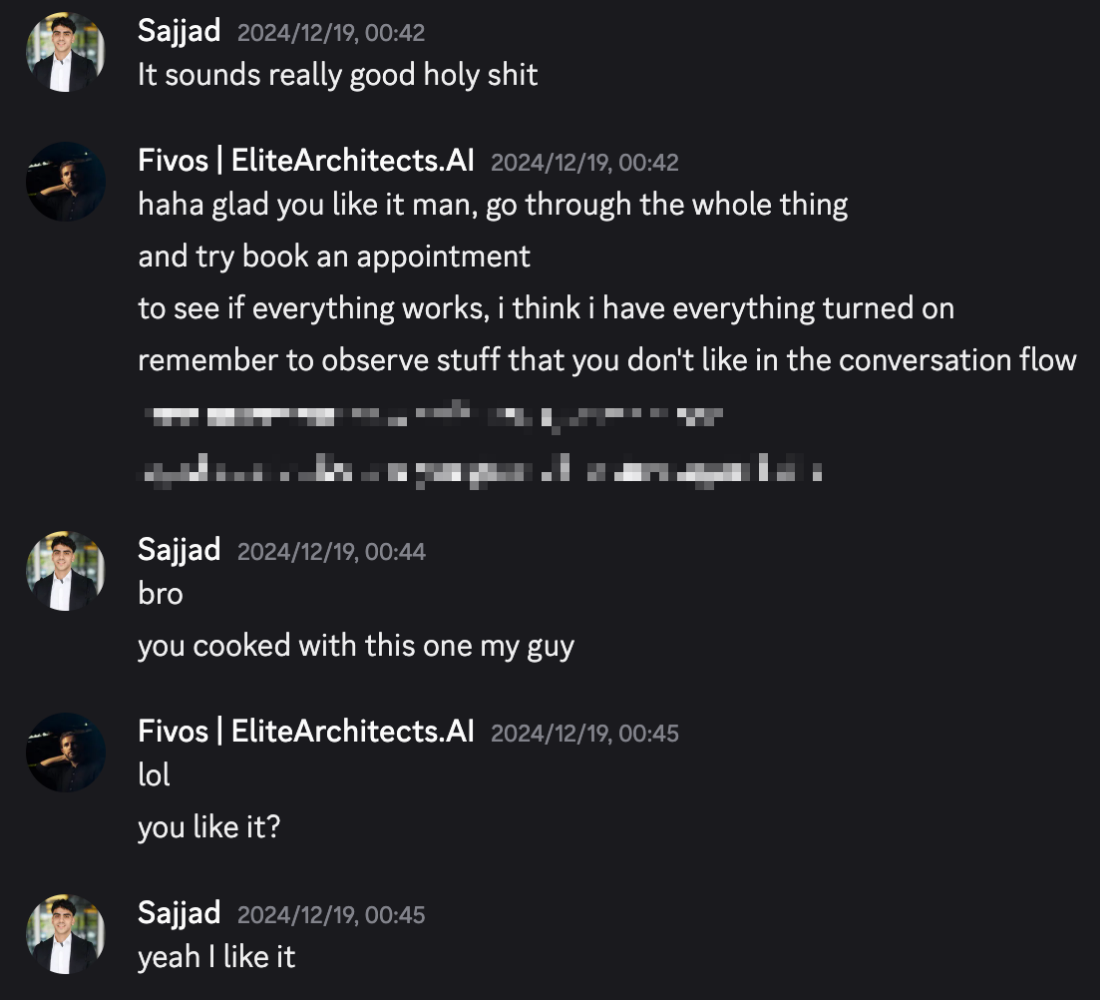This screenshot has width=1100, height=1000.
Task: Click Sajjad's avatar beside the "bro" message
Action: tap(65, 571)
